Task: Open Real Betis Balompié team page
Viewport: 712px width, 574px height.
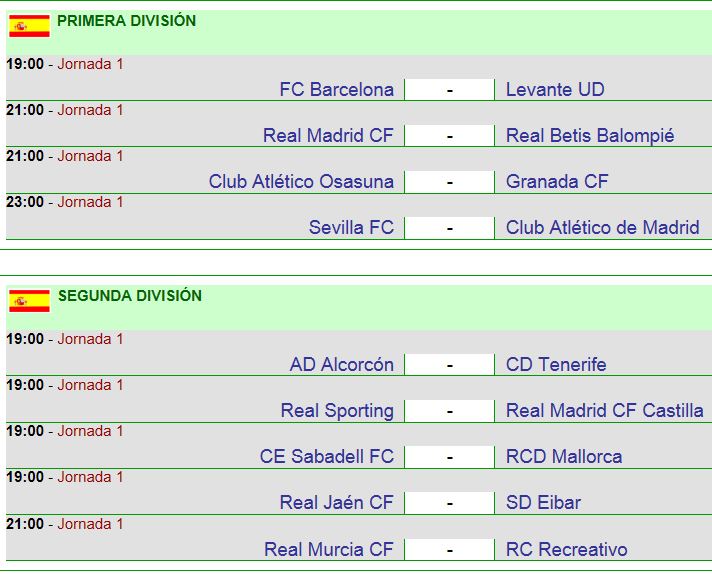Action: pyautogui.click(x=590, y=136)
